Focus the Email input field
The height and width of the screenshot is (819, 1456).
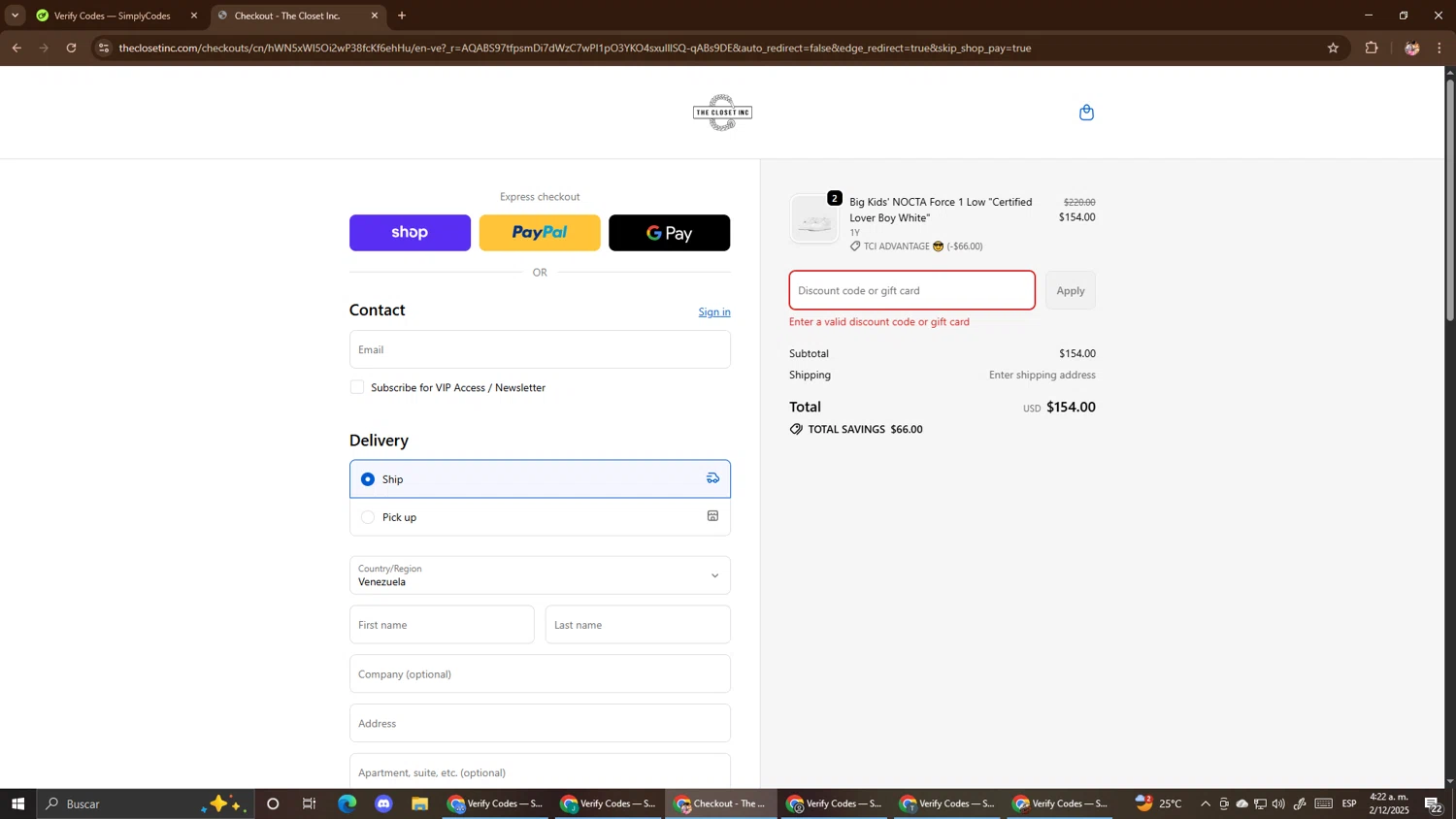point(540,349)
